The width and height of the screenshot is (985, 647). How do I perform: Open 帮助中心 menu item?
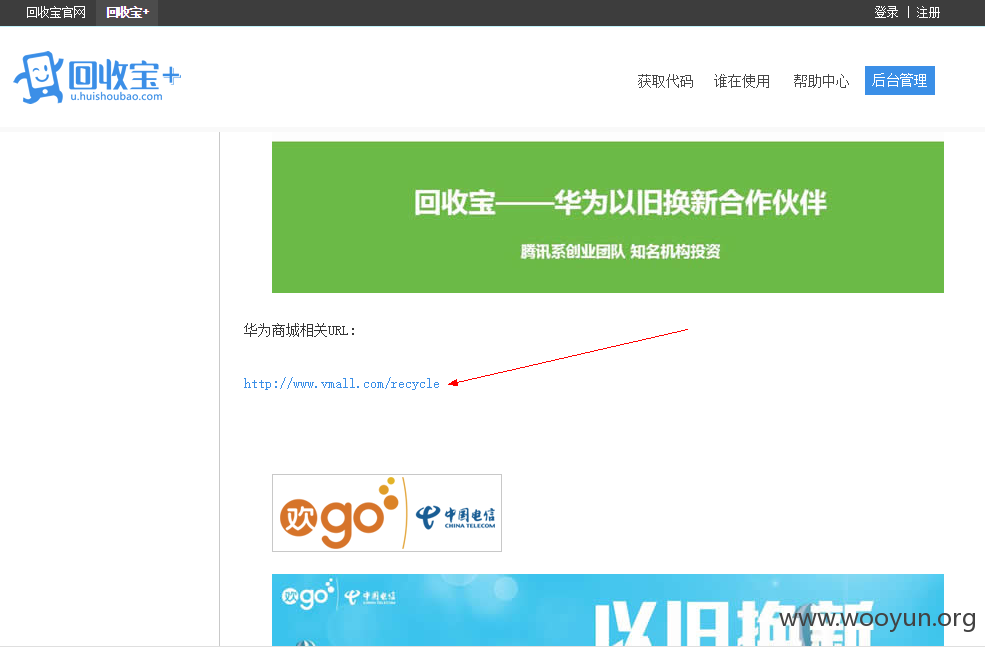point(820,81)
